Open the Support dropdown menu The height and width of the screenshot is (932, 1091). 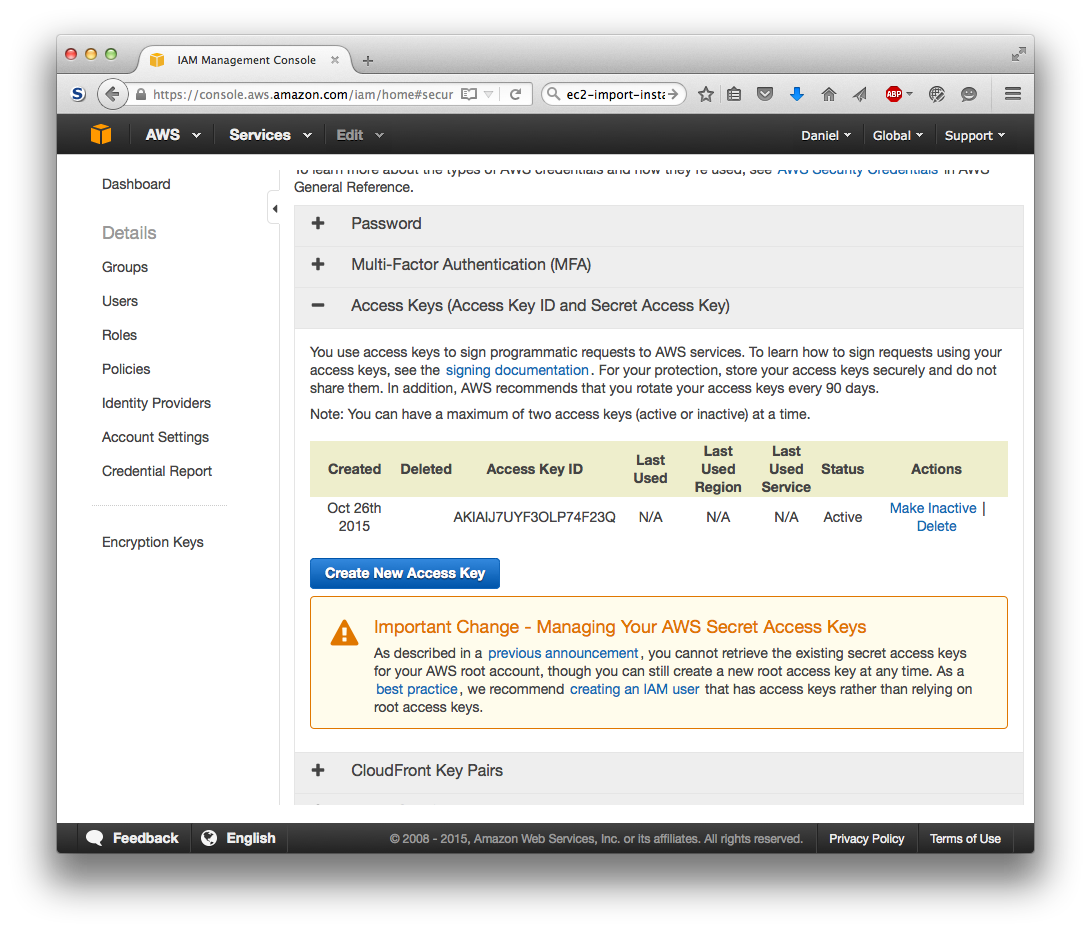[x=975, y=136]
